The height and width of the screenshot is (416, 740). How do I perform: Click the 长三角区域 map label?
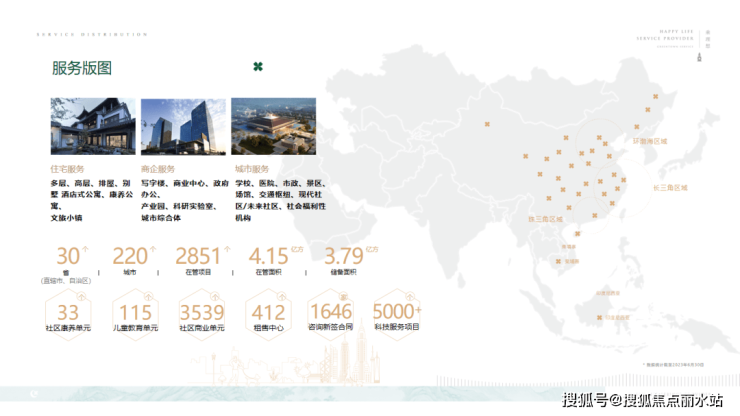tap(670, 187)
